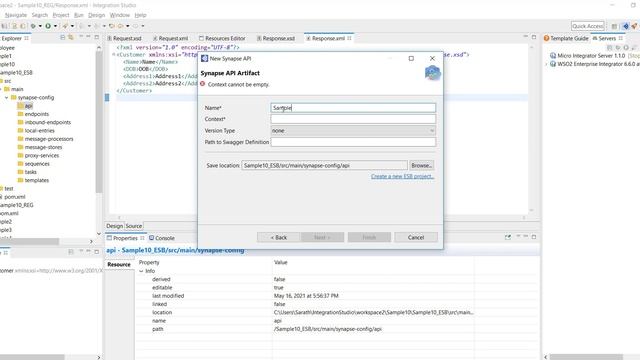Switch to the Design tab

114,226
